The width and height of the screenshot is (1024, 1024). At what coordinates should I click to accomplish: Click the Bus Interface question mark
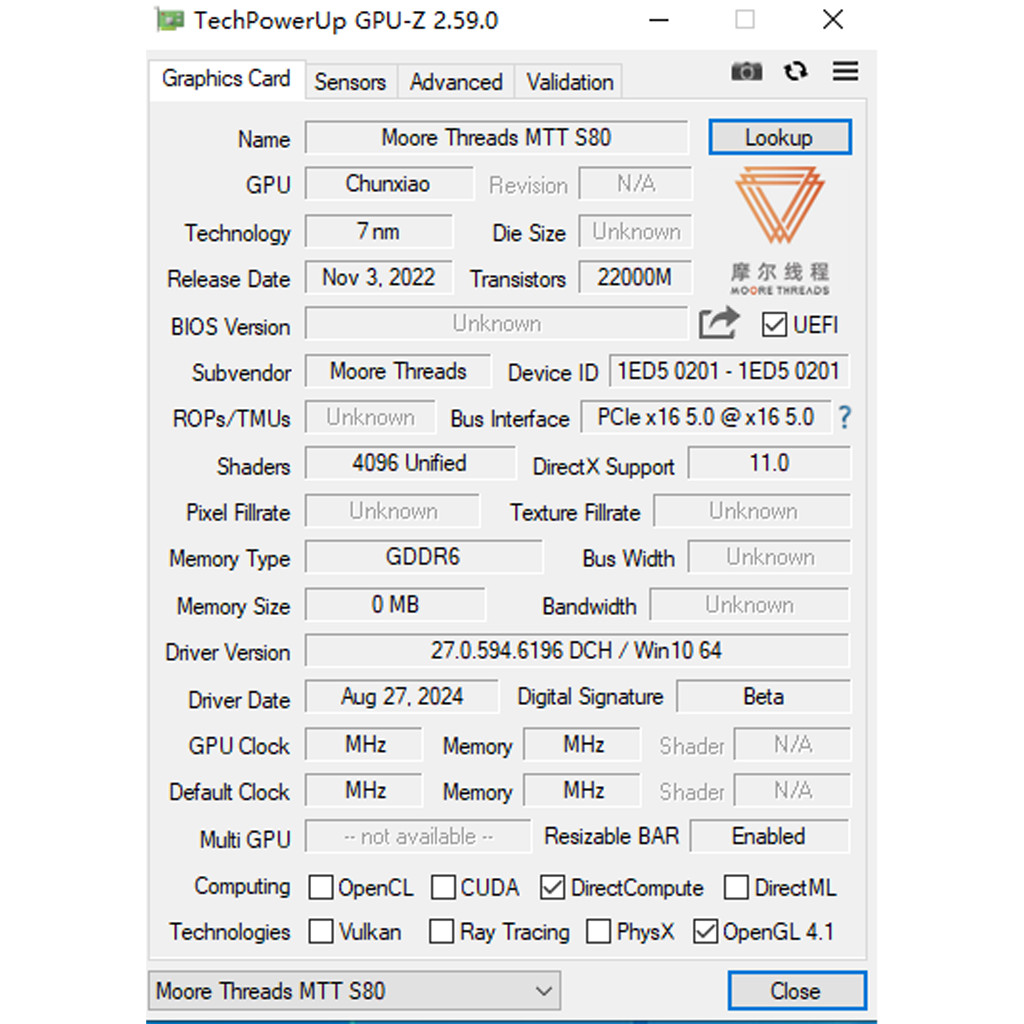(x=844, y=417)
